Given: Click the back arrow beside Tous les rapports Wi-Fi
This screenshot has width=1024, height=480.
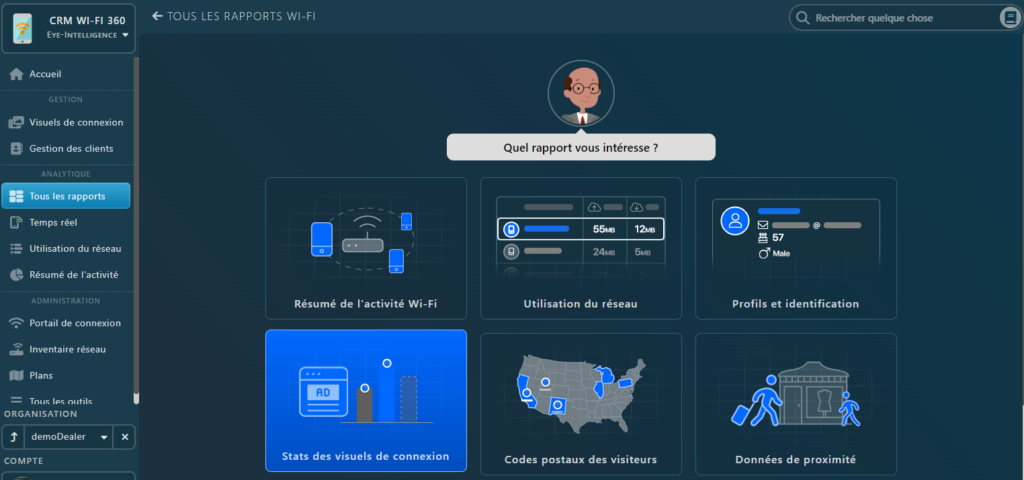Looking at the screenshot, I should pos(157,16).
